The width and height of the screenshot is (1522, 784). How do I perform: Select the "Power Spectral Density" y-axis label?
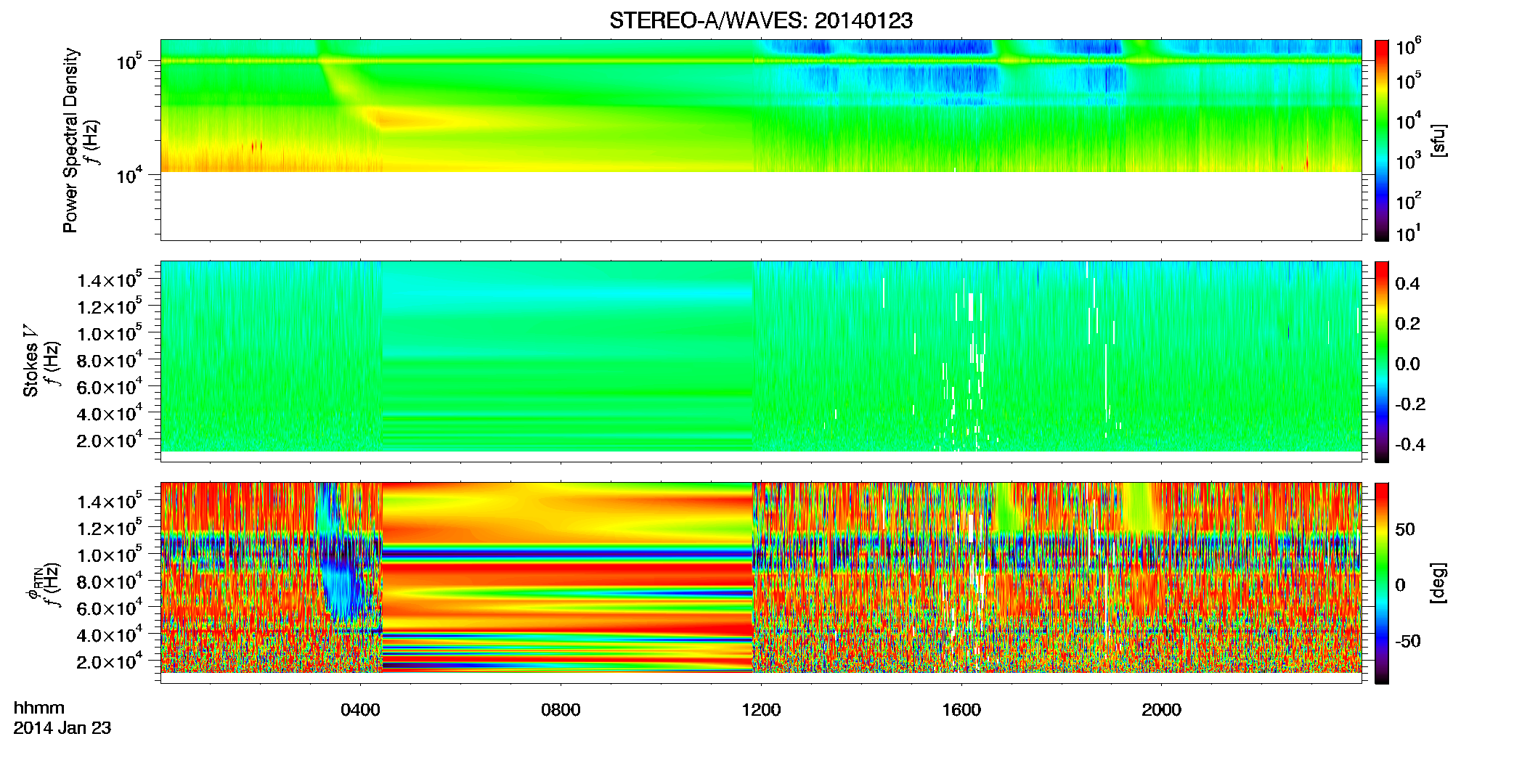point(70,140)
